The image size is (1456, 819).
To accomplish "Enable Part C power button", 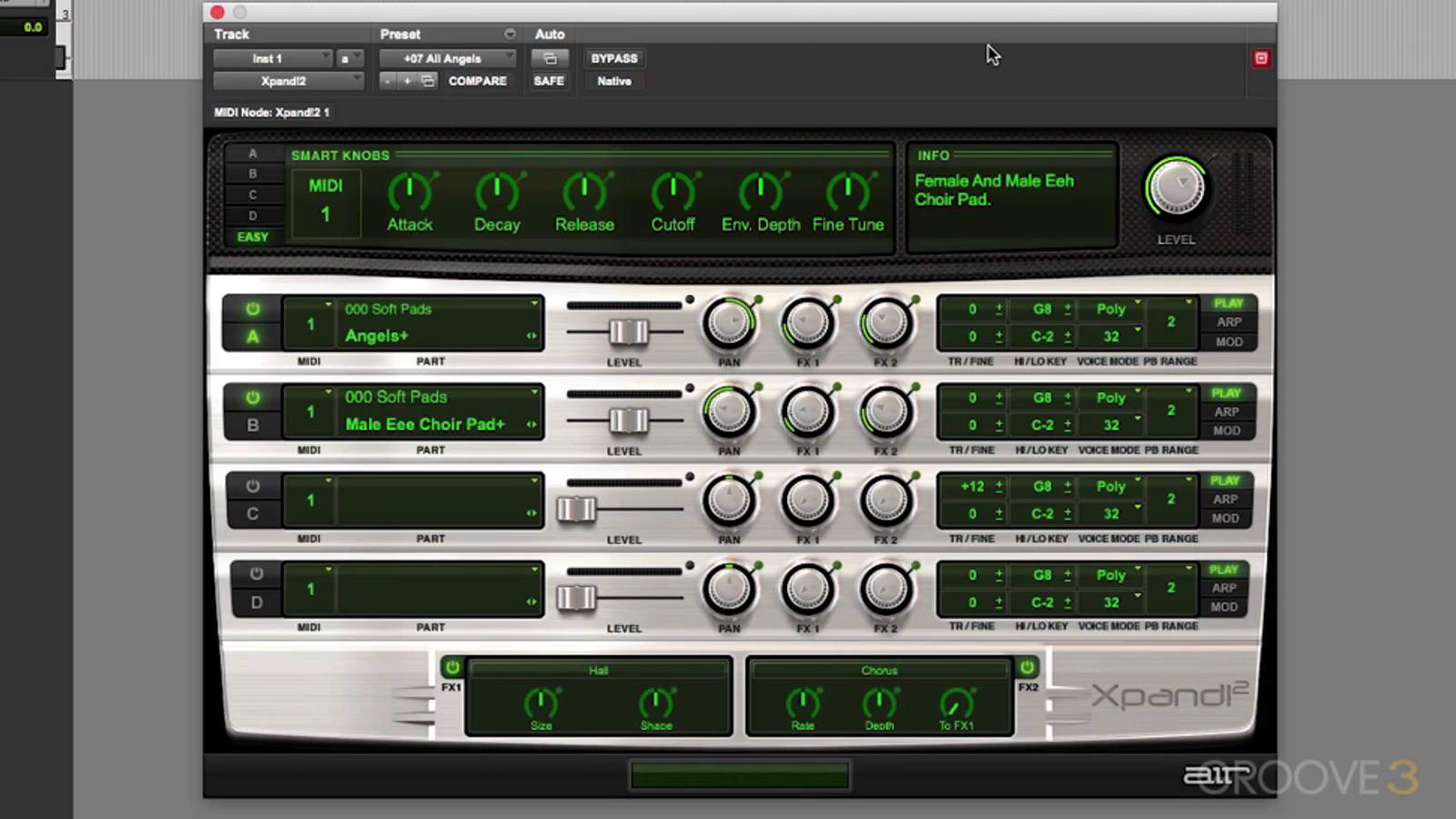I will [253, 486].
